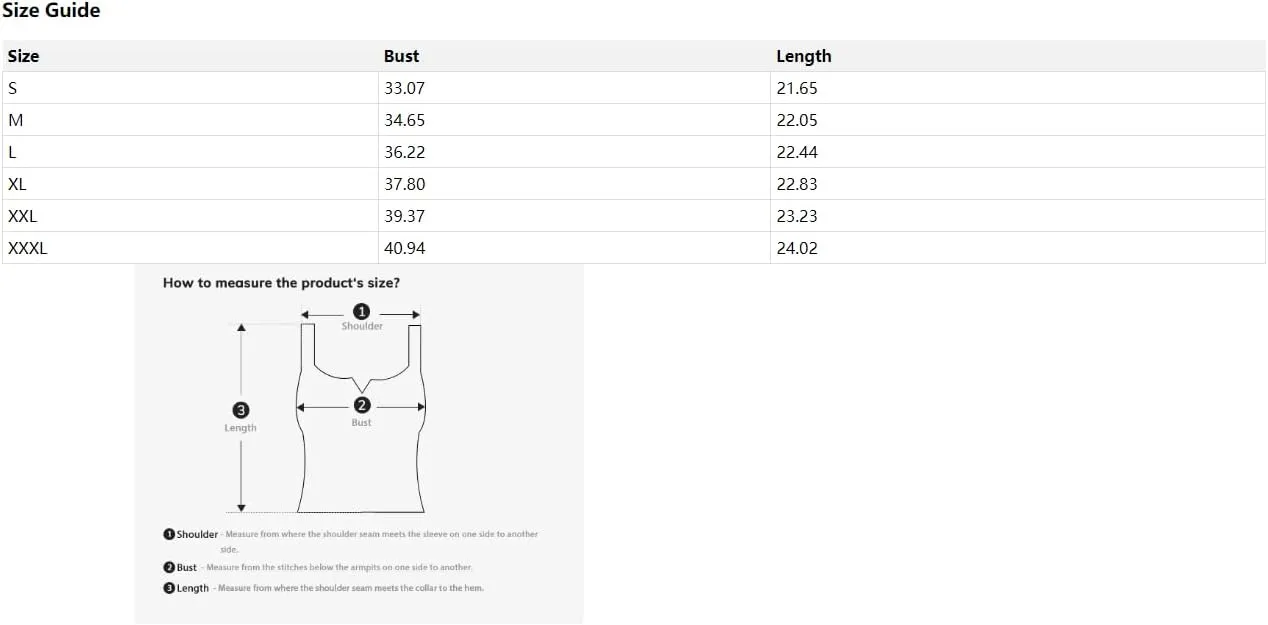
Task: Click length value 23.23 for XXL
Action: [x=797, y=216]
